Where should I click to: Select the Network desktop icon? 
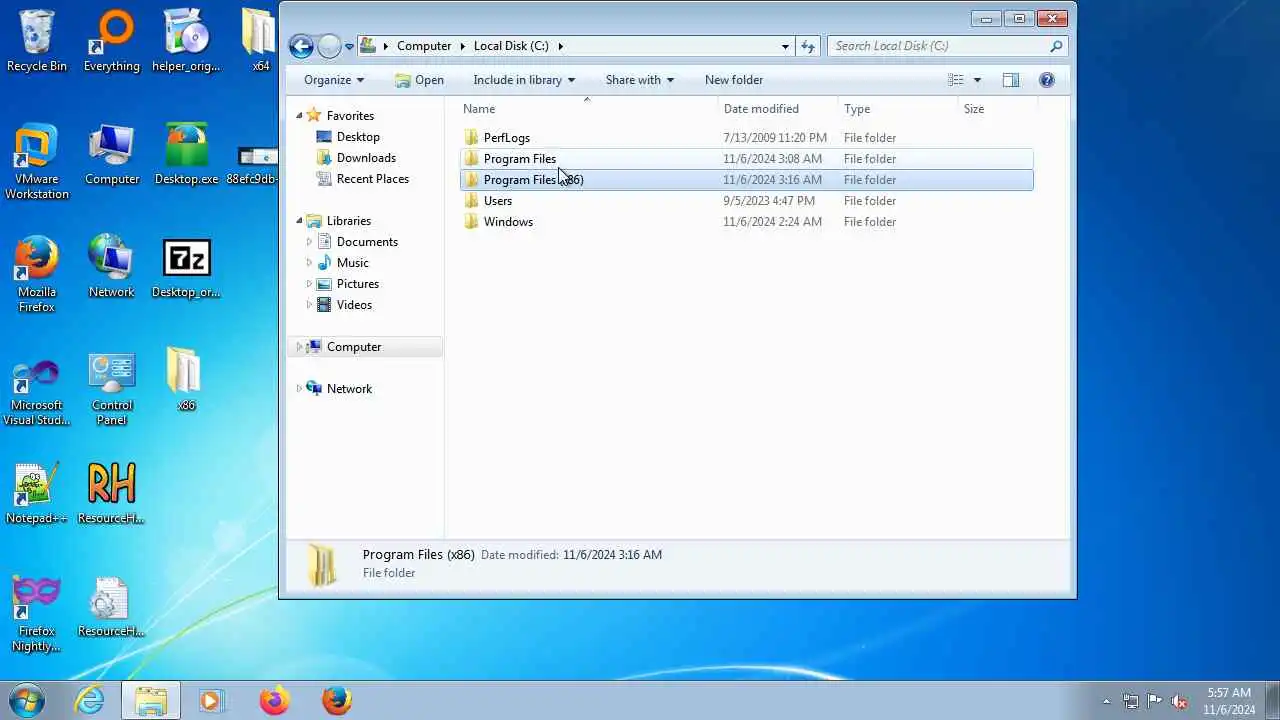[x=111, y=267]
